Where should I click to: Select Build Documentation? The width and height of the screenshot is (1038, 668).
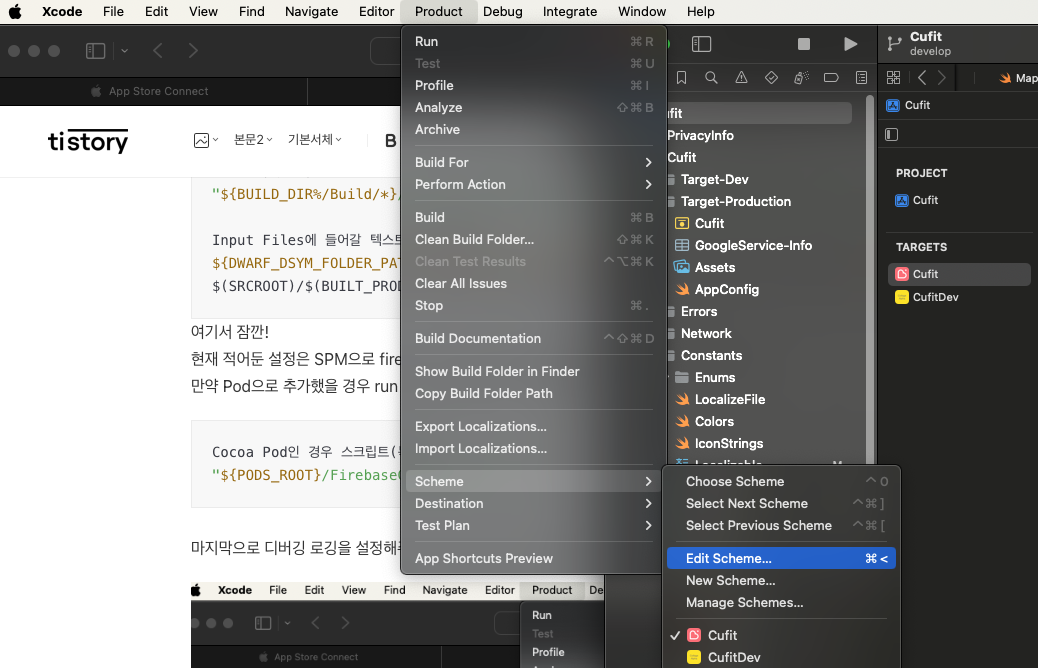(534, 338)
